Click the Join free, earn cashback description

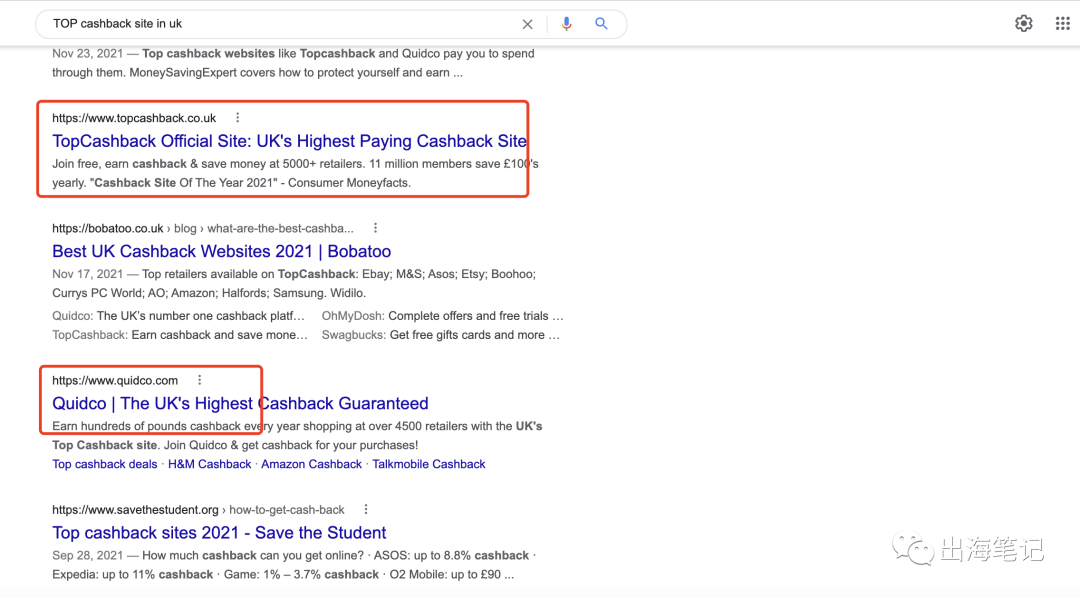295,174
